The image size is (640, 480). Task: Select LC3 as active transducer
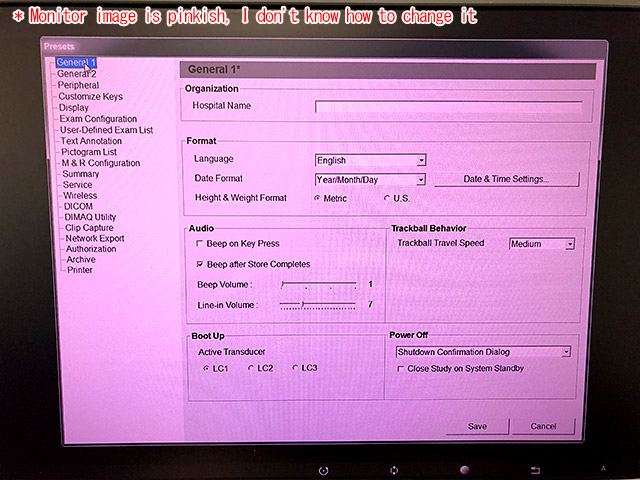click(x=305, y=368)
